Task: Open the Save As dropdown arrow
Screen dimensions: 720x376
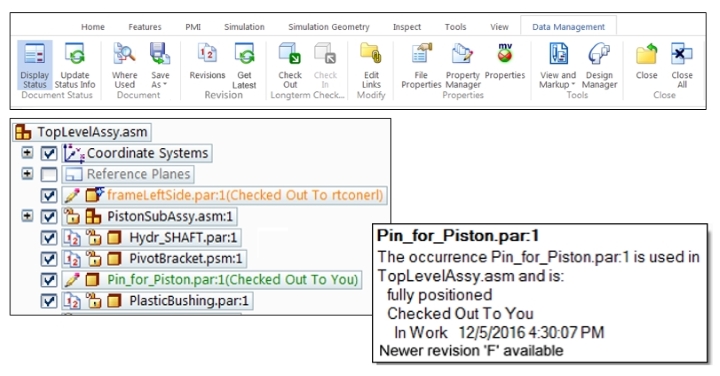Action: 165,85
